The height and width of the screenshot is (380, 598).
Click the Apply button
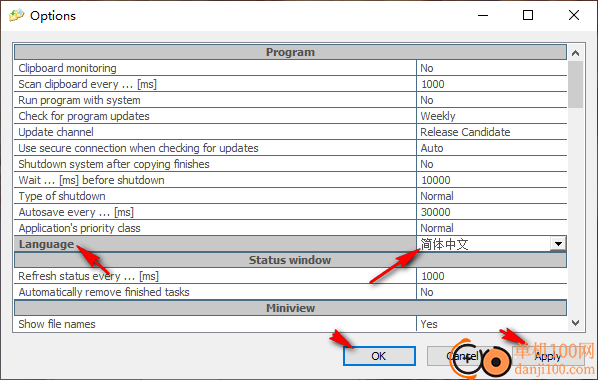click(x=548, y=356)
